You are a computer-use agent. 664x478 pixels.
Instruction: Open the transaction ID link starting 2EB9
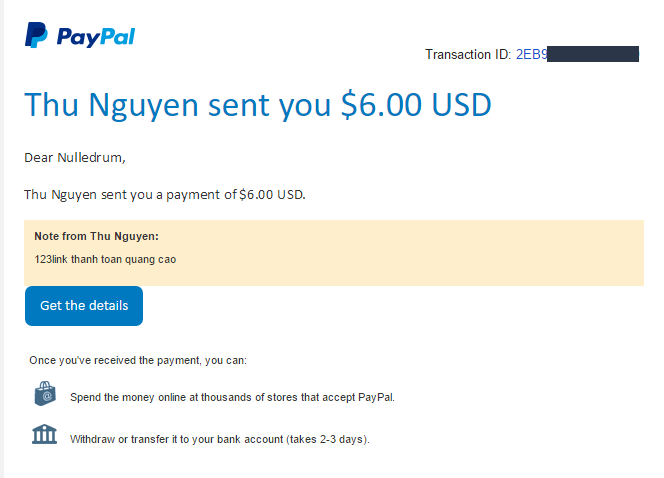click(x=531, y=54)
